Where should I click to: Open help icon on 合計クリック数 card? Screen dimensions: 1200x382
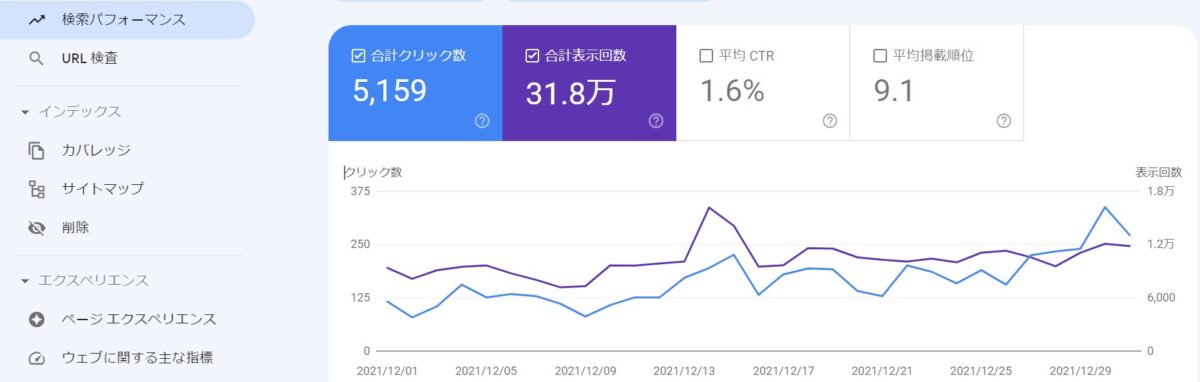(482, 121)
